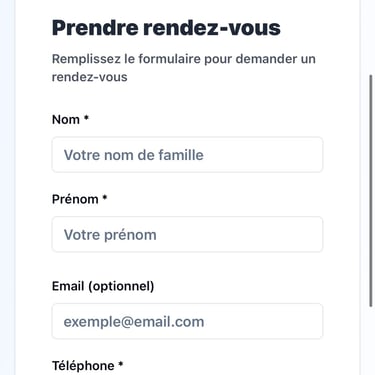Click the Votre prénom placeholder text

(x=110, y=235)
